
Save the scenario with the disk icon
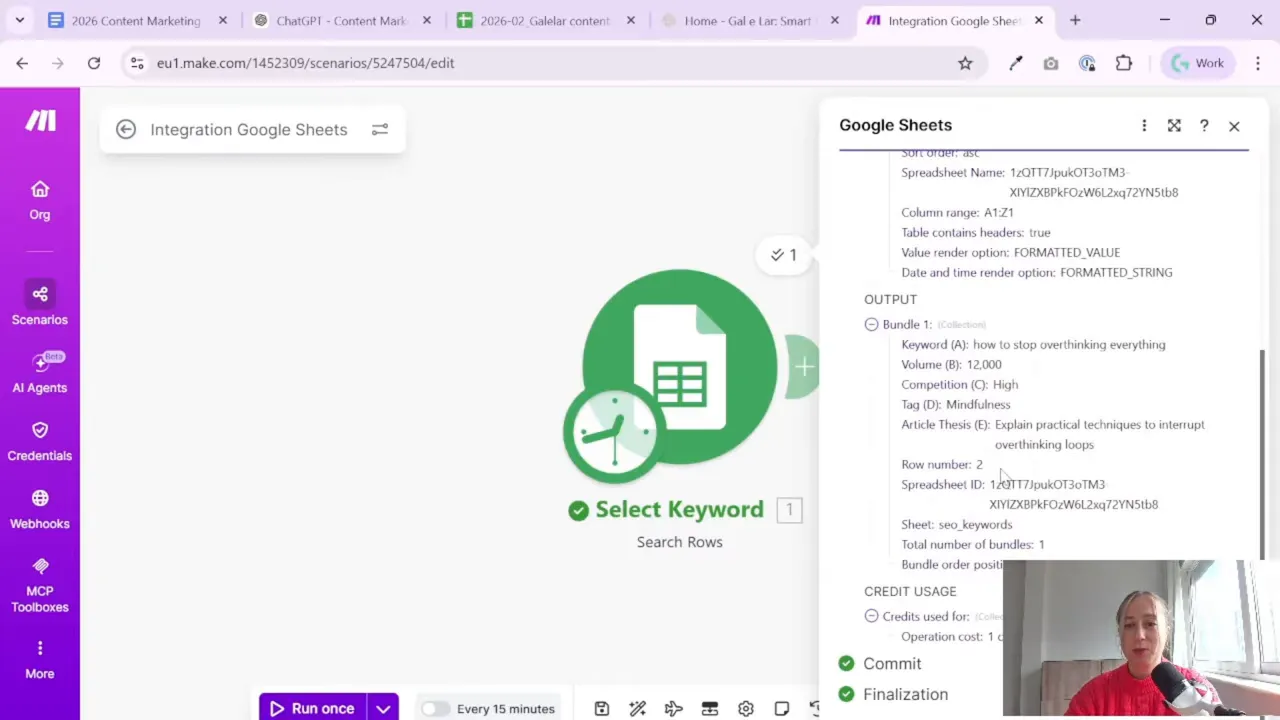point(602,708)
